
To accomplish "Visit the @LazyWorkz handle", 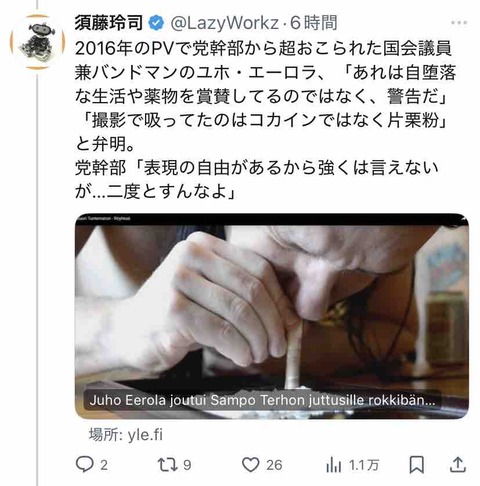I will [224, 23].
